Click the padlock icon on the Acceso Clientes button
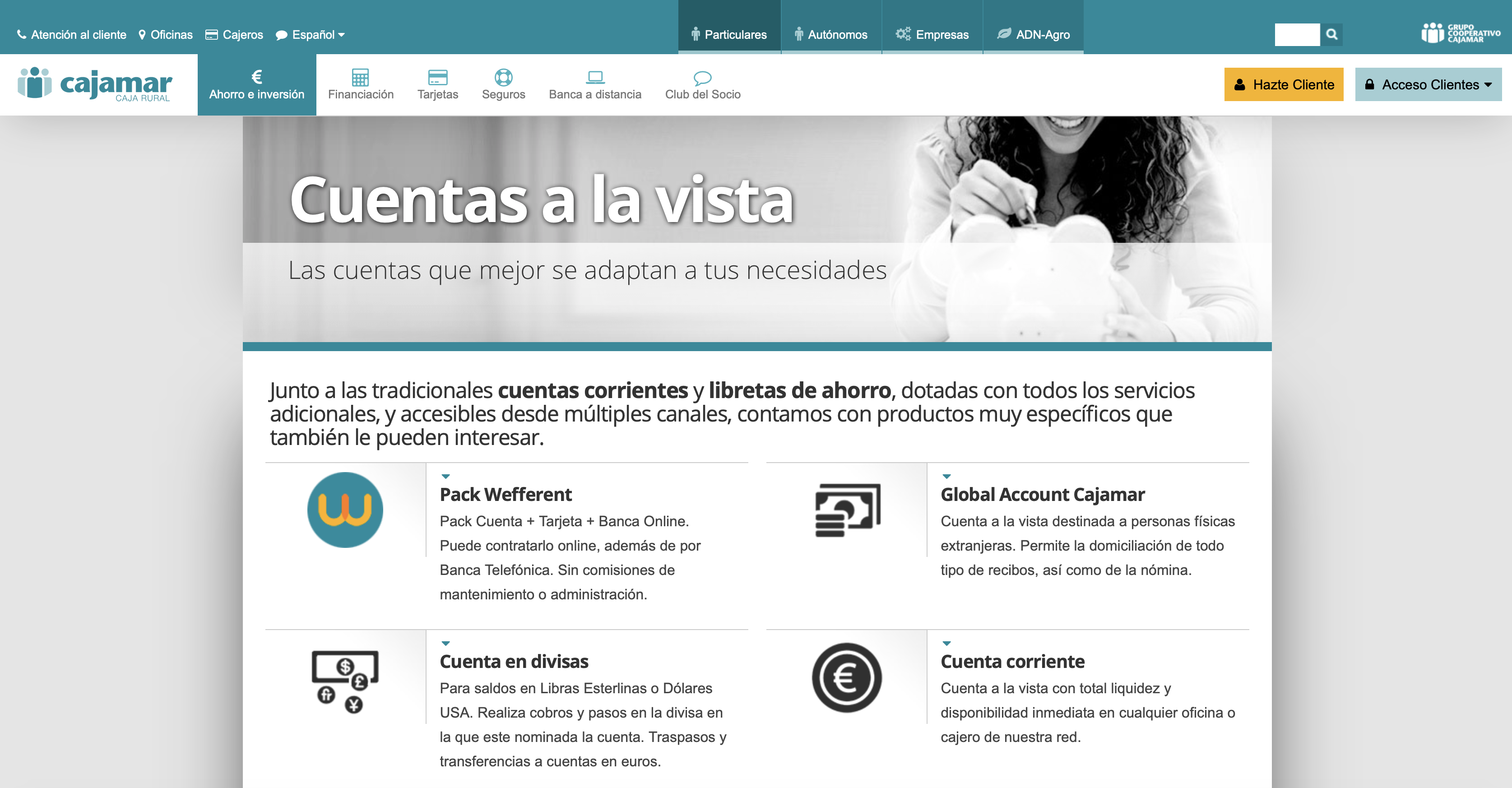Image resolution: width=1512 pixels, height=788 pixels. tap(1369, 84)
